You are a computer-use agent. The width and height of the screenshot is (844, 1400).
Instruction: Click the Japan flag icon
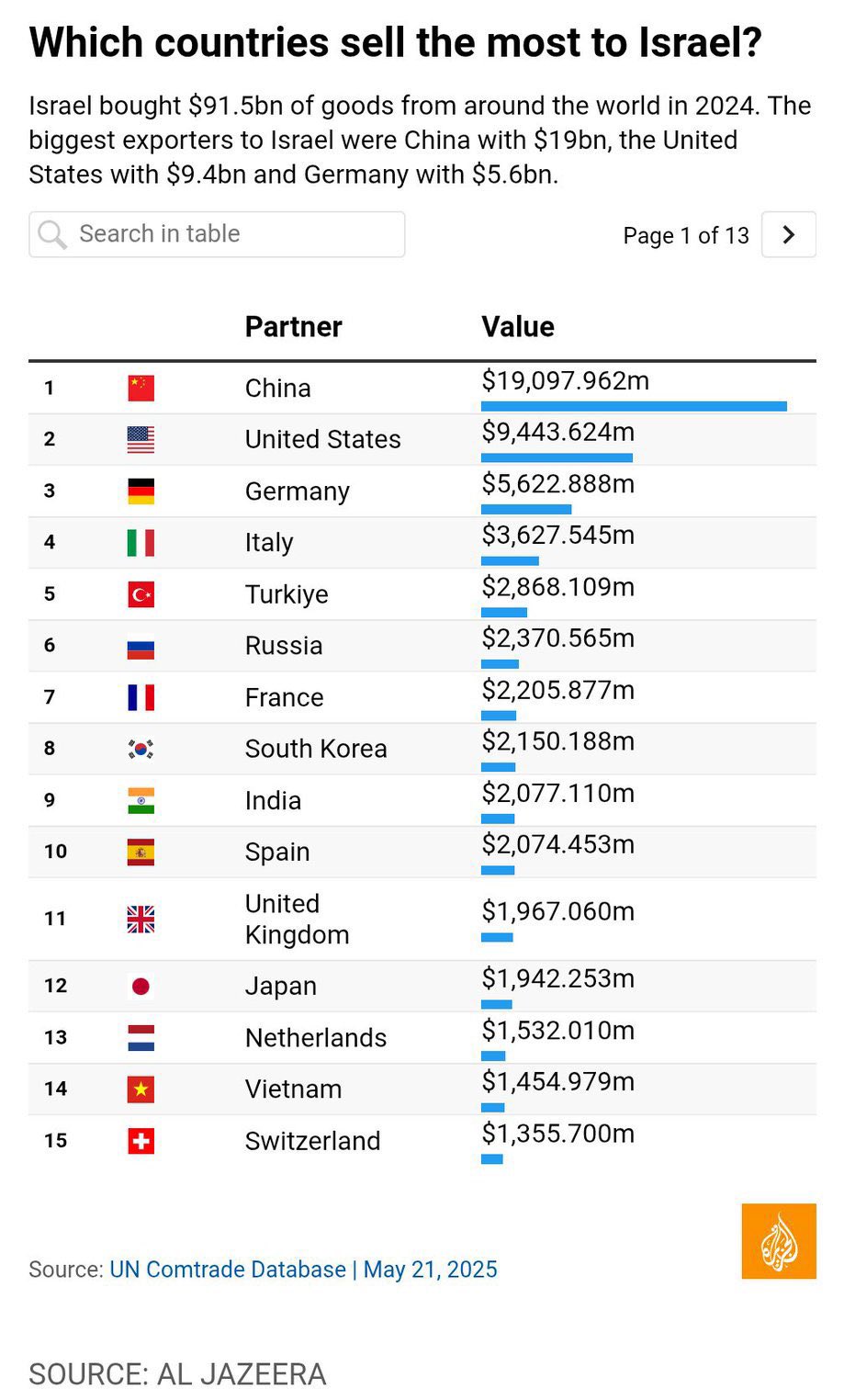click(x=141, y=986)
